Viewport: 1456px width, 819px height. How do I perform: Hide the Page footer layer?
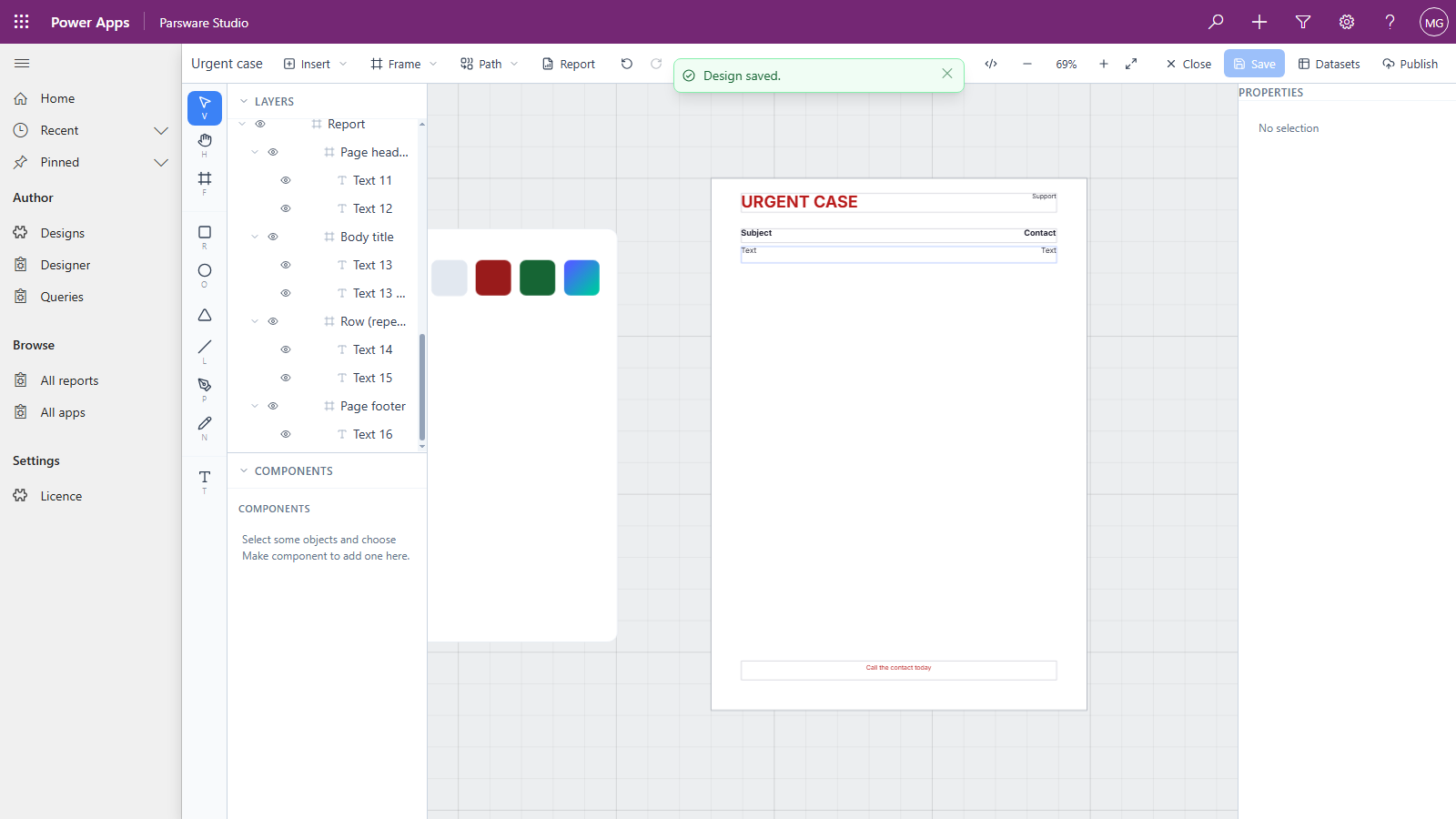pos(273,406)
